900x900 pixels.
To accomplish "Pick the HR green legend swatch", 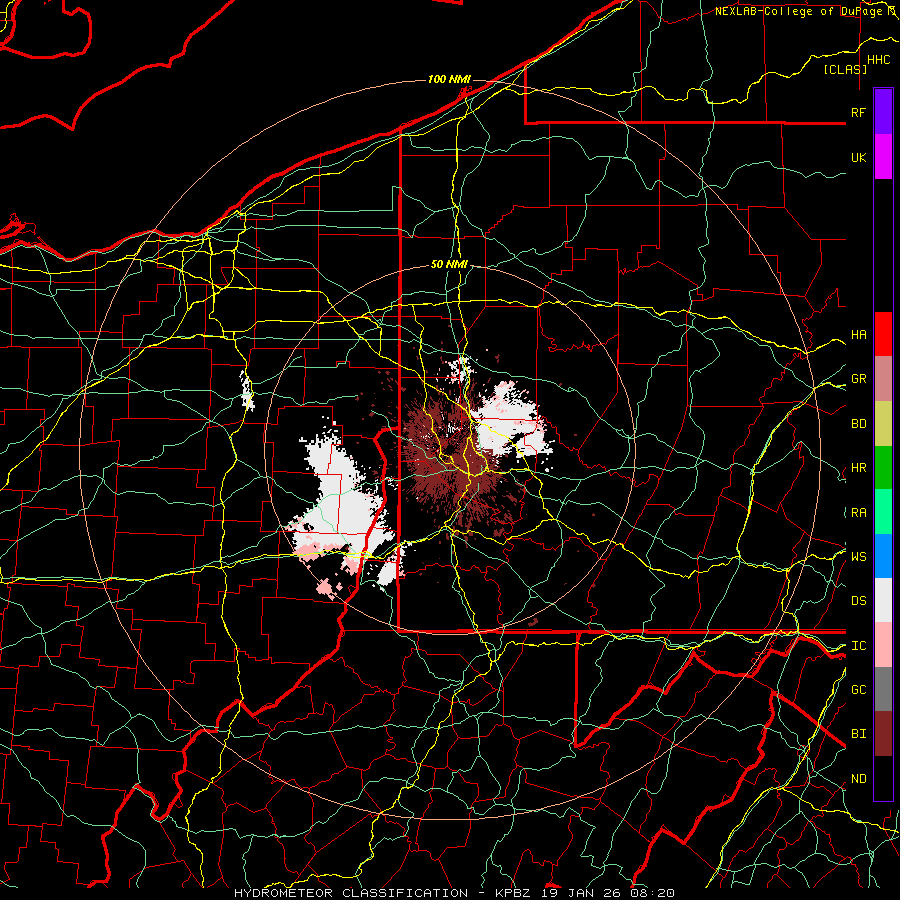I will tap(883, 467).
